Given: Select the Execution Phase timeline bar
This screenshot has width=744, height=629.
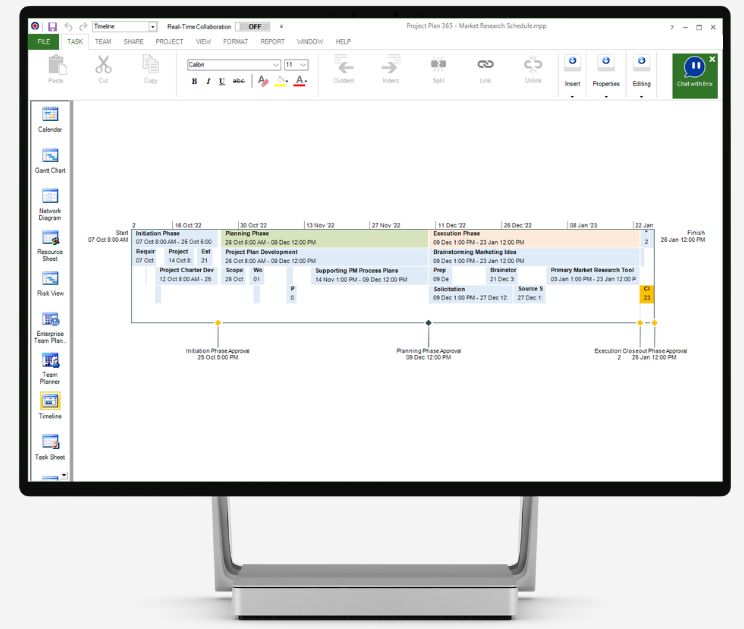Looking at the screenshot, I should (x=534, y=238).
